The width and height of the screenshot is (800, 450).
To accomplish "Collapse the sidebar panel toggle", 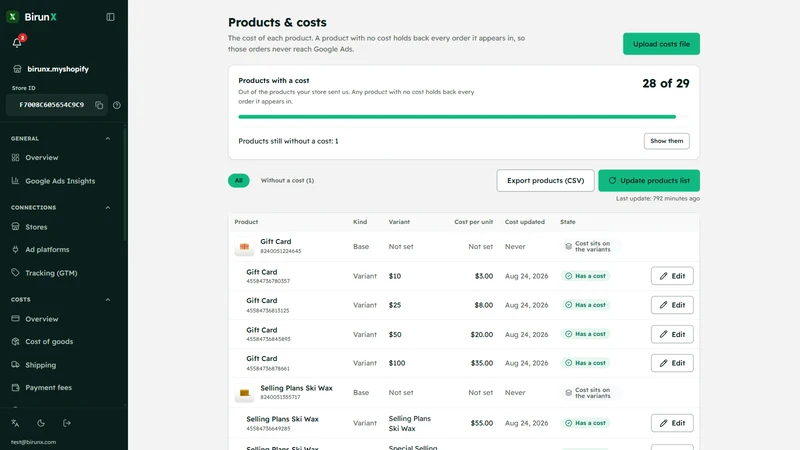I will pos(110,17).
